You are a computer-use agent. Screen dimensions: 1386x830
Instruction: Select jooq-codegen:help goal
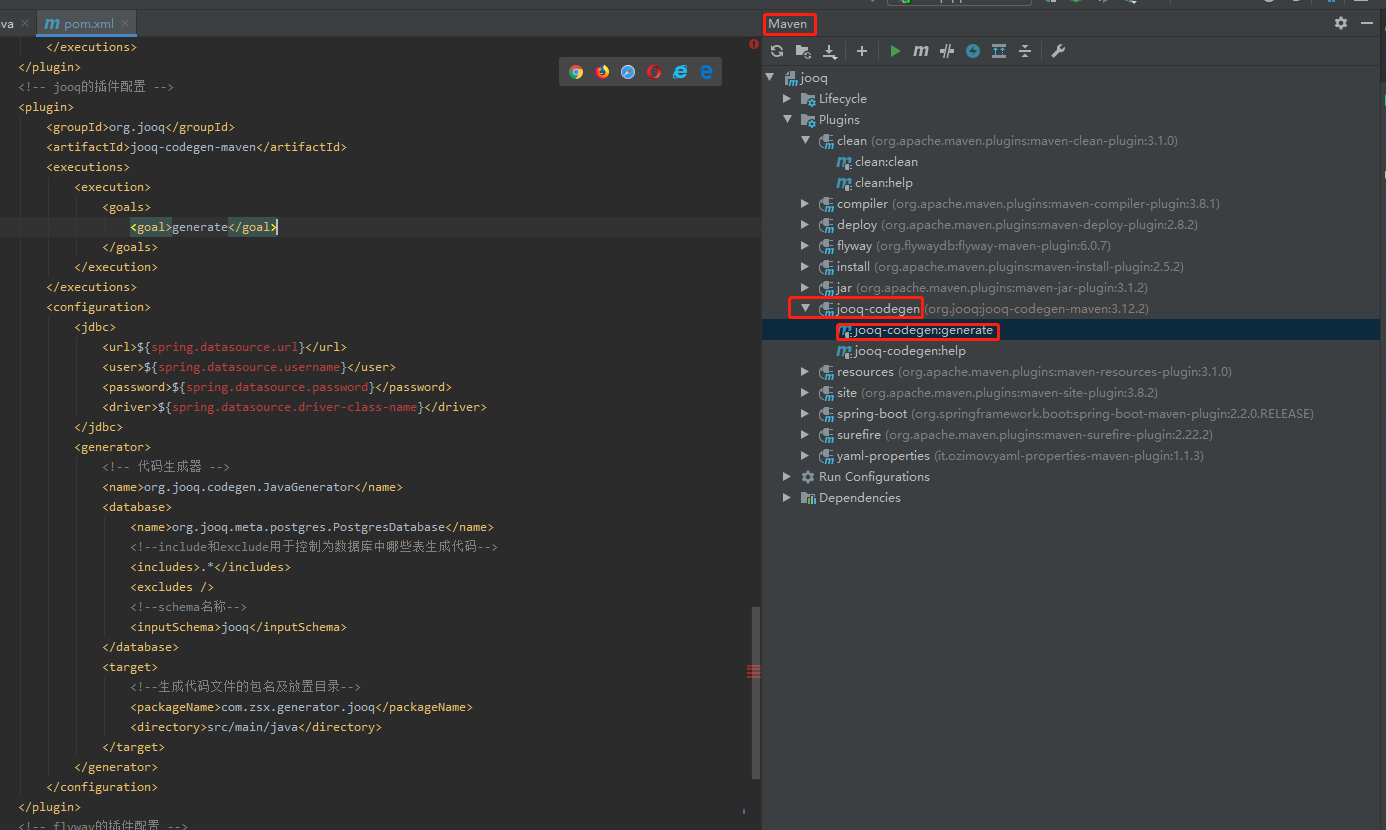910,351
